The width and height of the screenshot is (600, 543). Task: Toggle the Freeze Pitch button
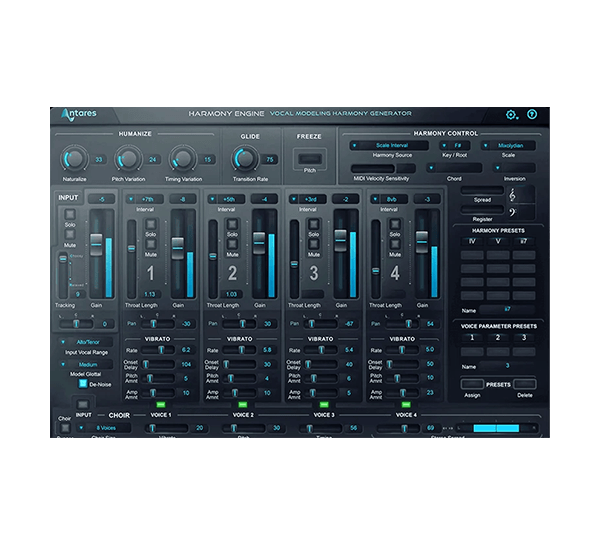click(x=310, y=158)
